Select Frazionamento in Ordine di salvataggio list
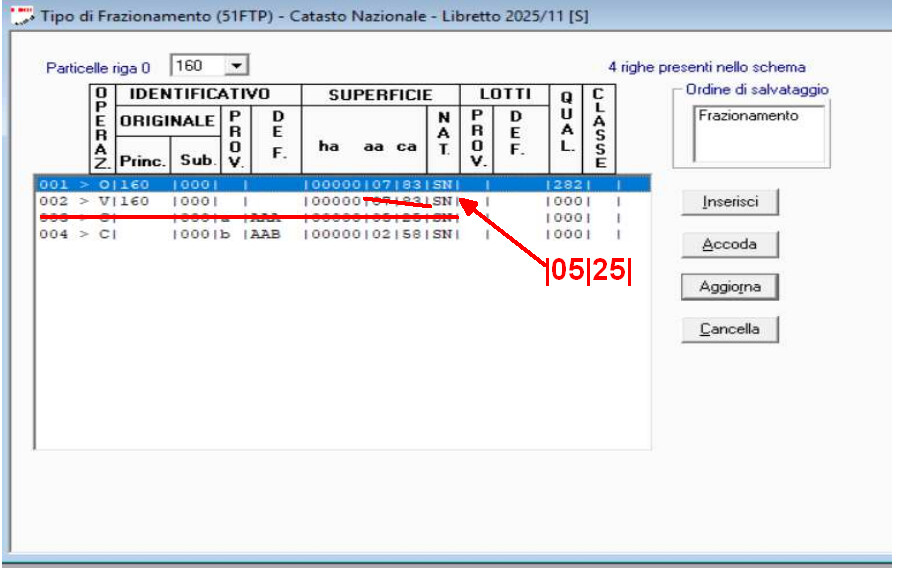This screenshot has height=568, width=897. 749,116
